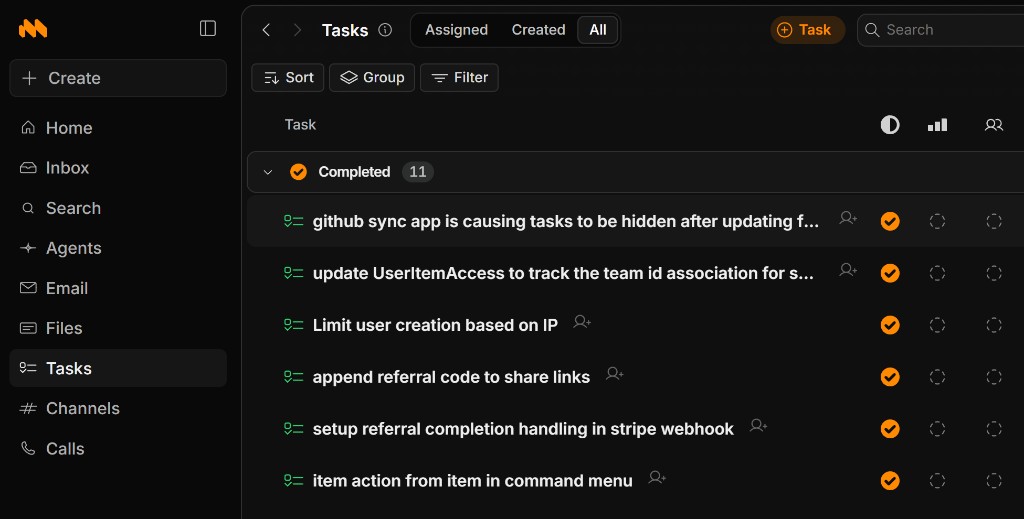This screenshot has height=519, width=1024.
Task: Open task 'append referral code to share links'
Action: click(x=451, y=377)
